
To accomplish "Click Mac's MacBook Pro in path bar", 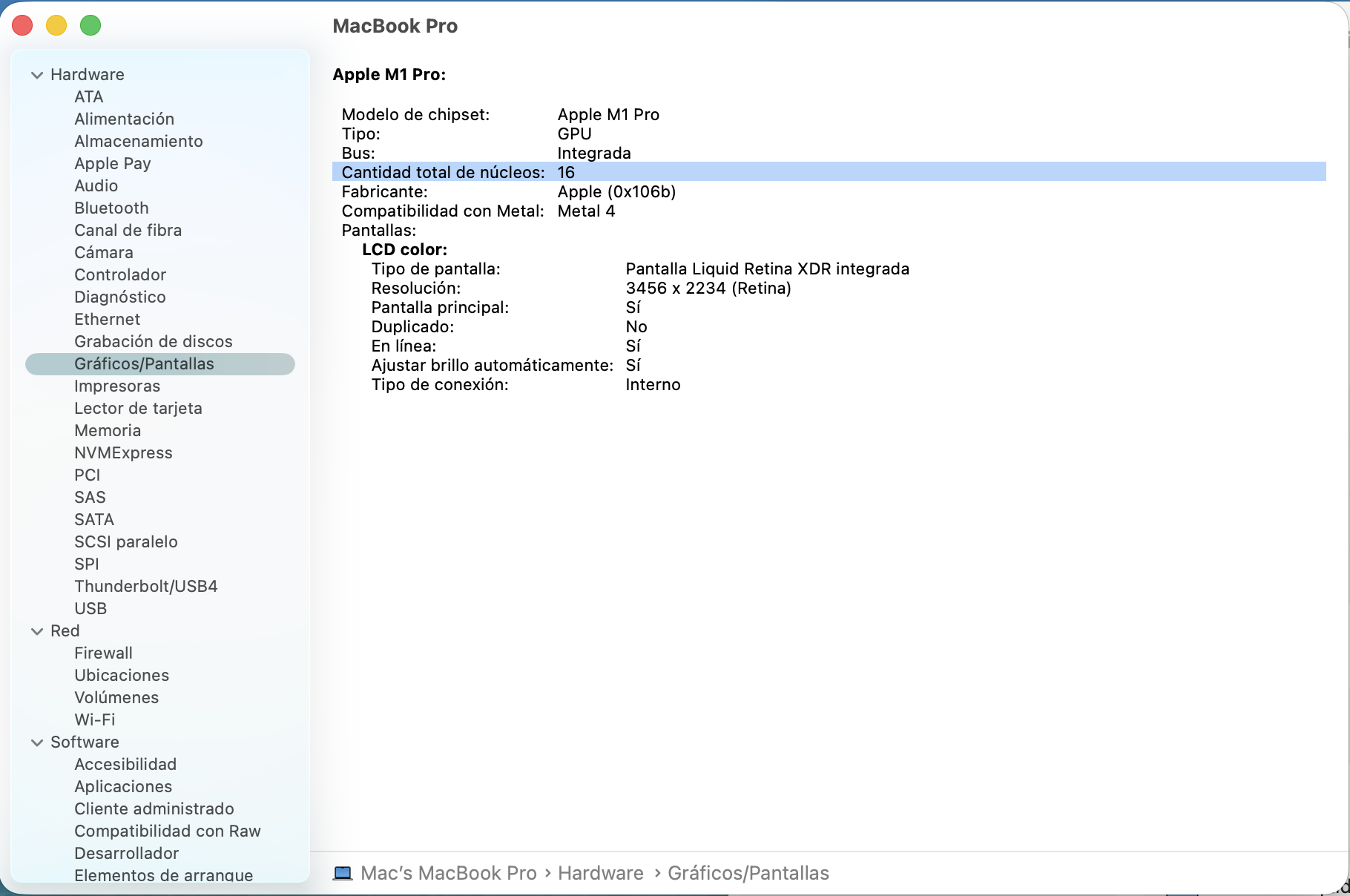I will point(448,873).
